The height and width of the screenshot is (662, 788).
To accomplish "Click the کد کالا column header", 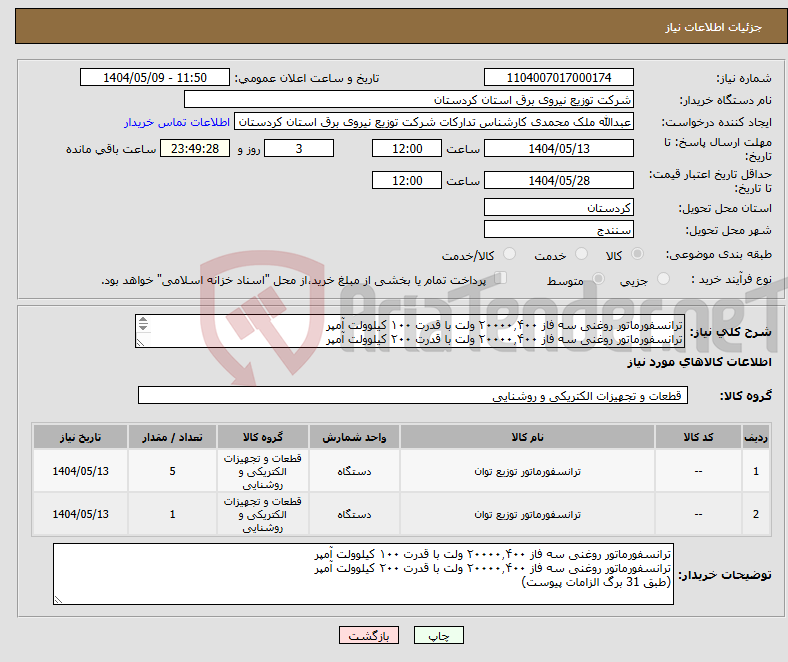I will click(698, 437).
